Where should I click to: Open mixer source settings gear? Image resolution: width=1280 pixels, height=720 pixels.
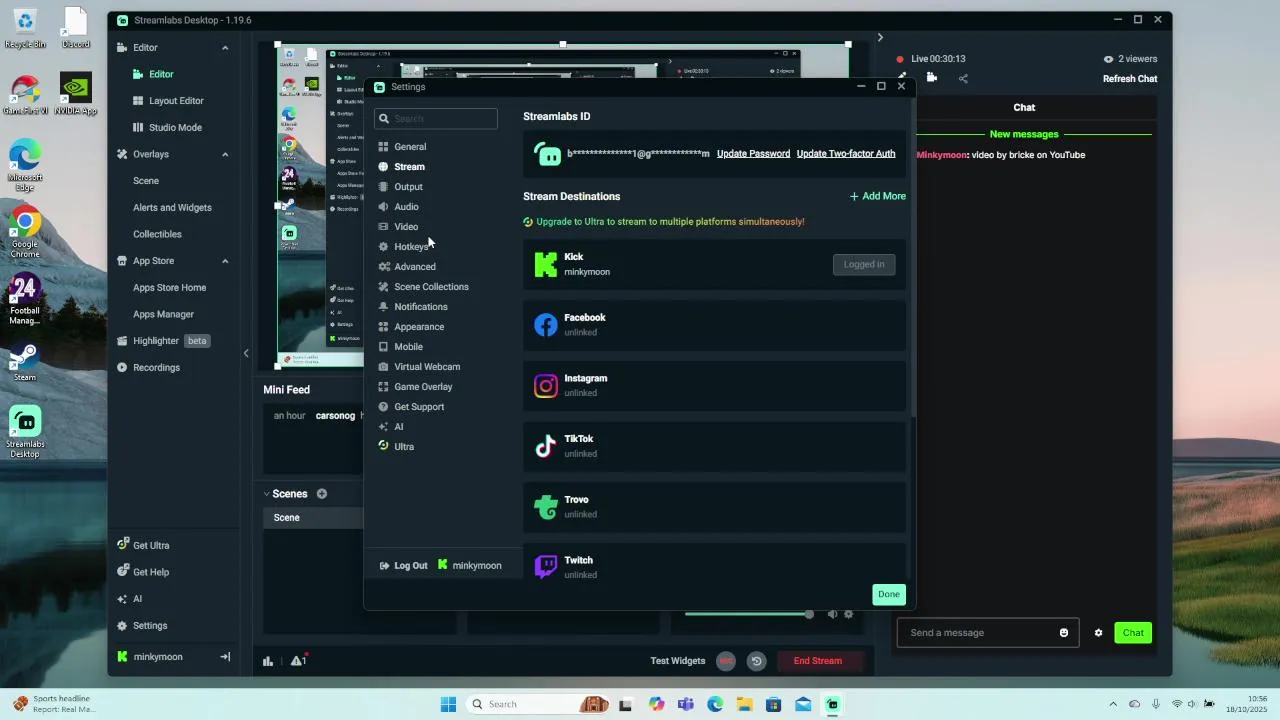point(849,614)
